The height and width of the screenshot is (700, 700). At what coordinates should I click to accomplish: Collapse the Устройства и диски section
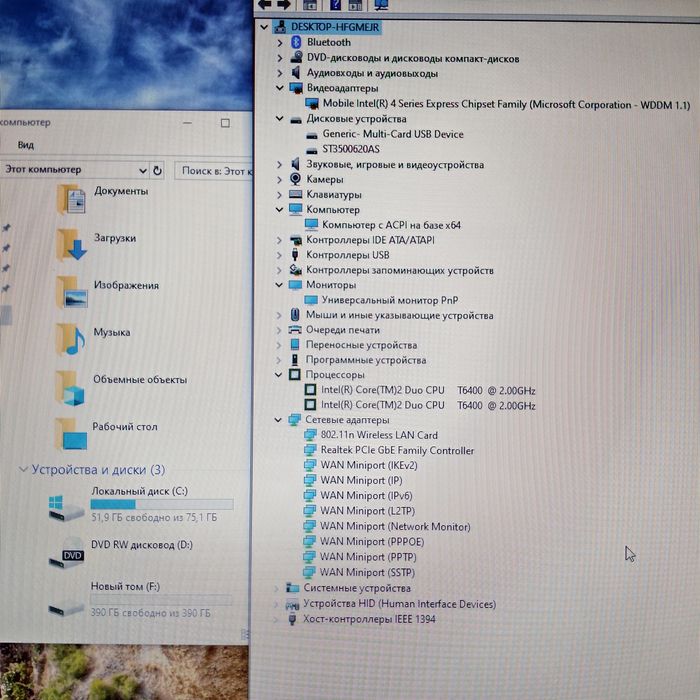point(23,469)
